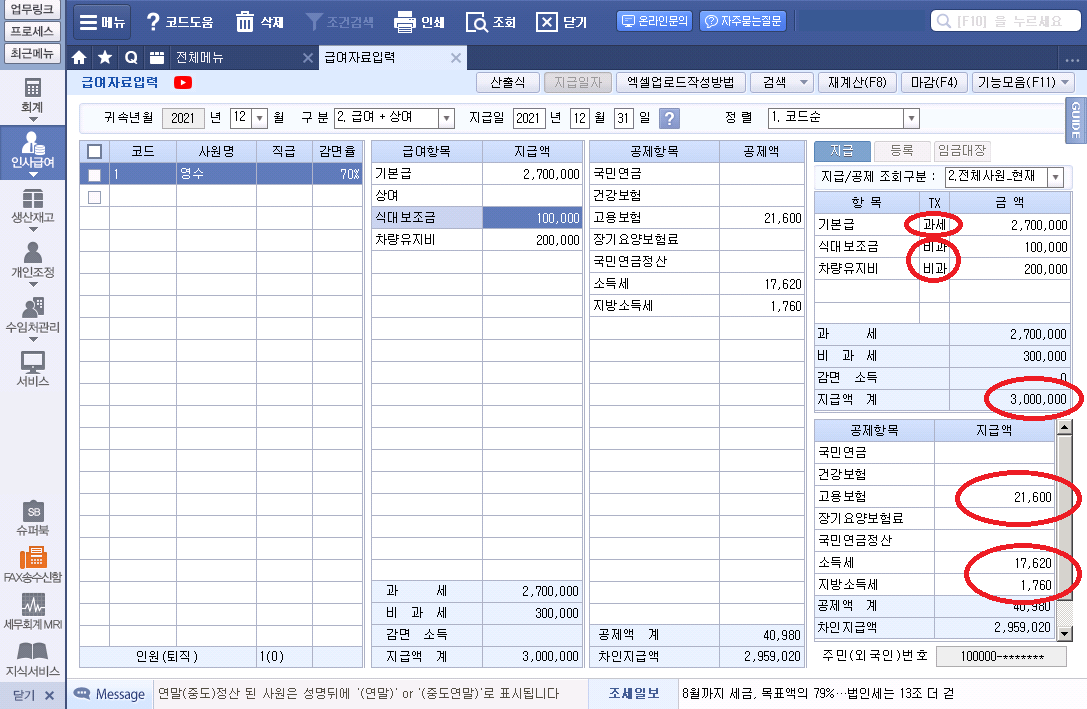The image size is (1087, 709).
Task: Click 온라인문의 button
Action: coord(655,21)
